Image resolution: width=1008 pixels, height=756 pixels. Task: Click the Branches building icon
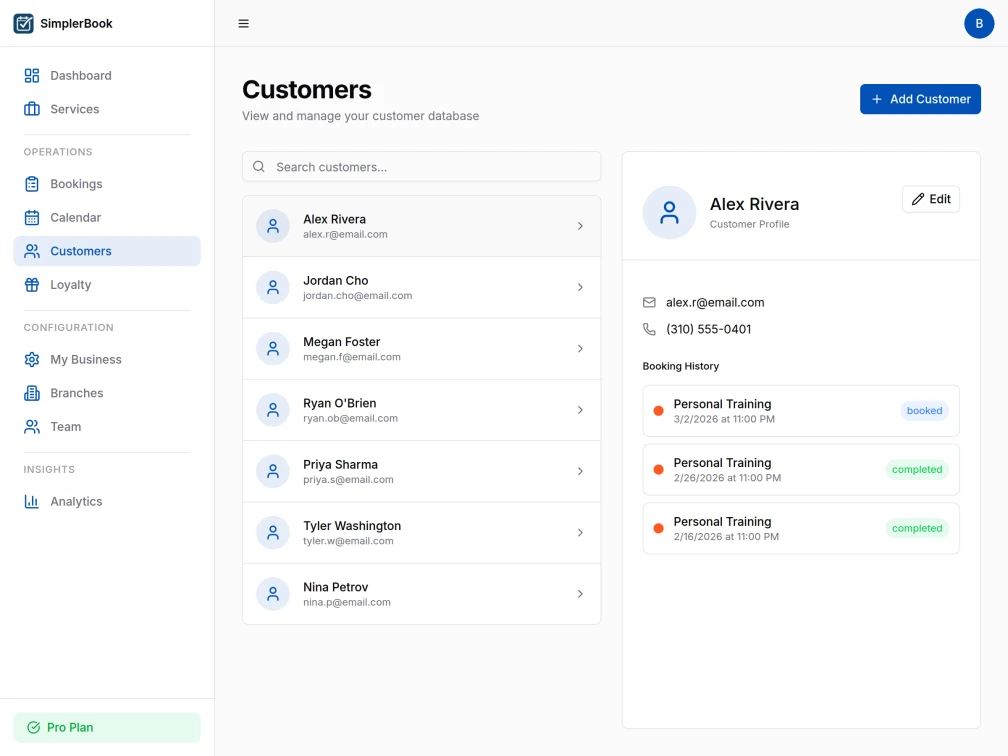click(x=32, y=393)
